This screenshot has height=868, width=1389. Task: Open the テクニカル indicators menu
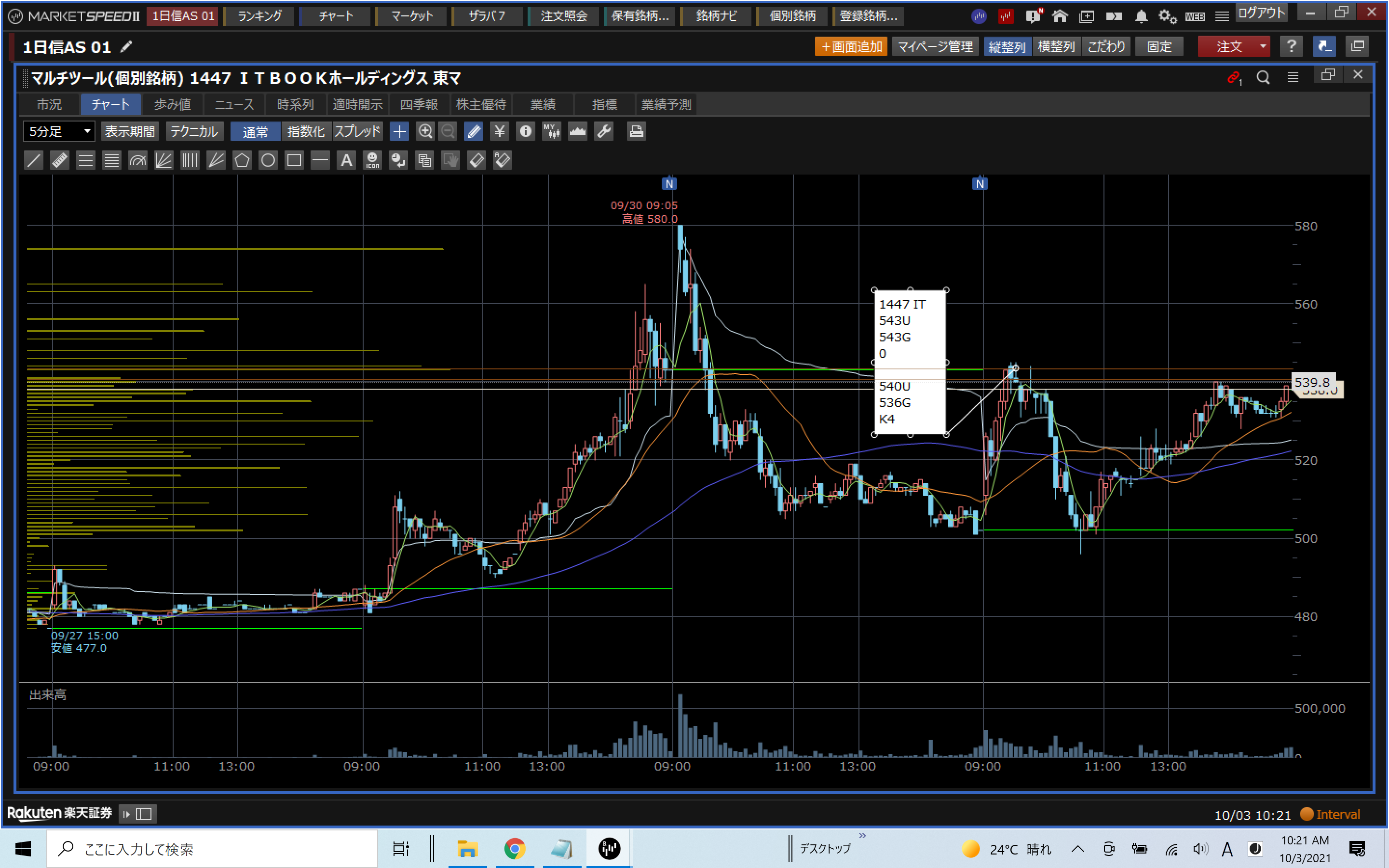pos(194,132)
